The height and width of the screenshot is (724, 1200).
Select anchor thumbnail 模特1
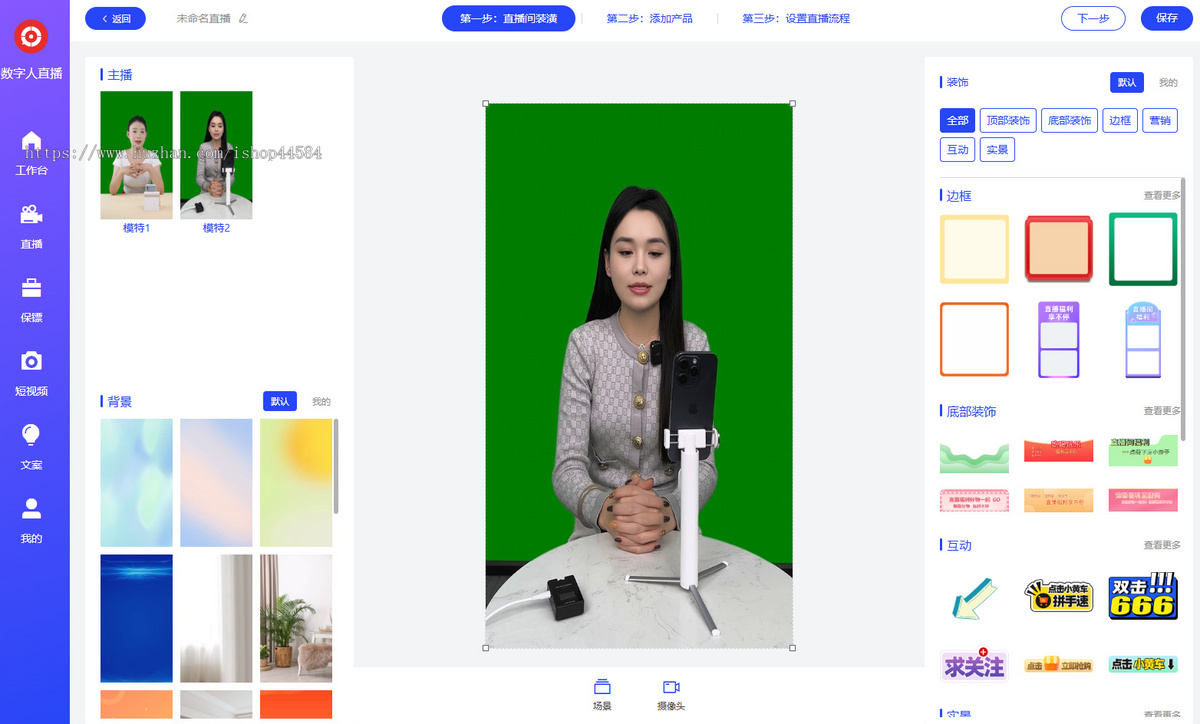click(x=136, y=155)
